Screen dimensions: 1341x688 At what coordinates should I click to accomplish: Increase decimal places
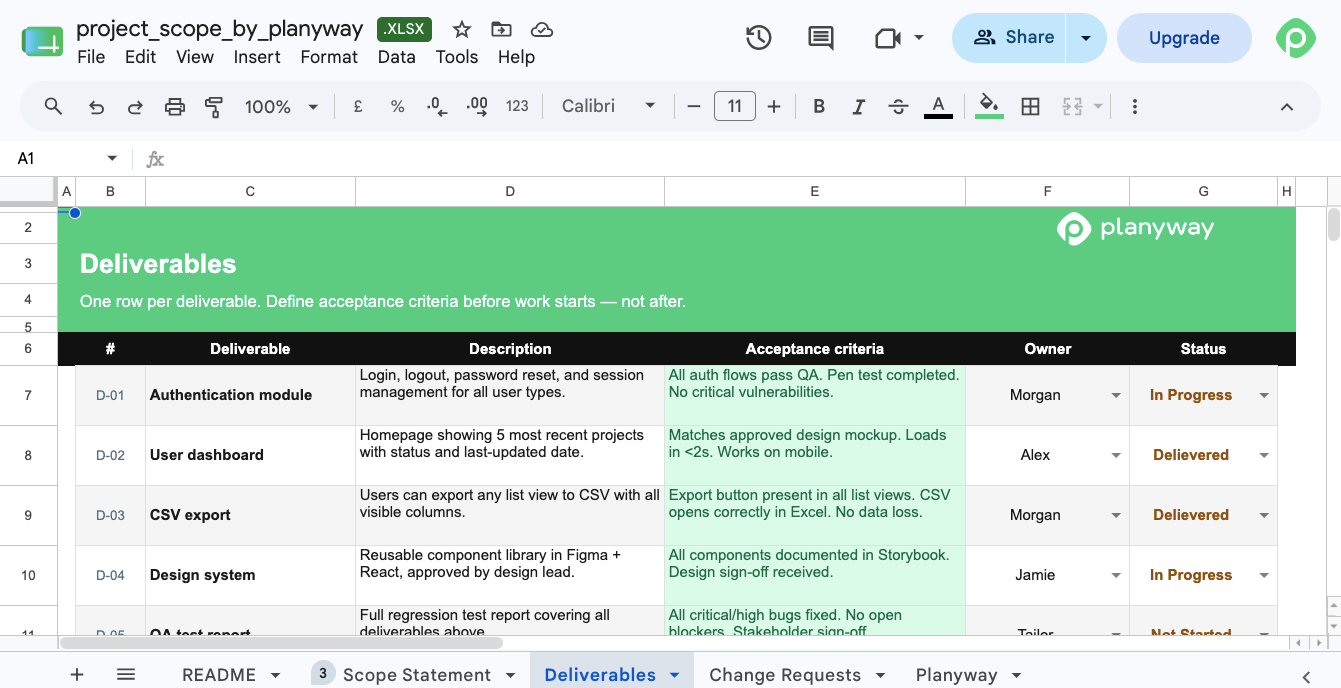click(477, 106)
